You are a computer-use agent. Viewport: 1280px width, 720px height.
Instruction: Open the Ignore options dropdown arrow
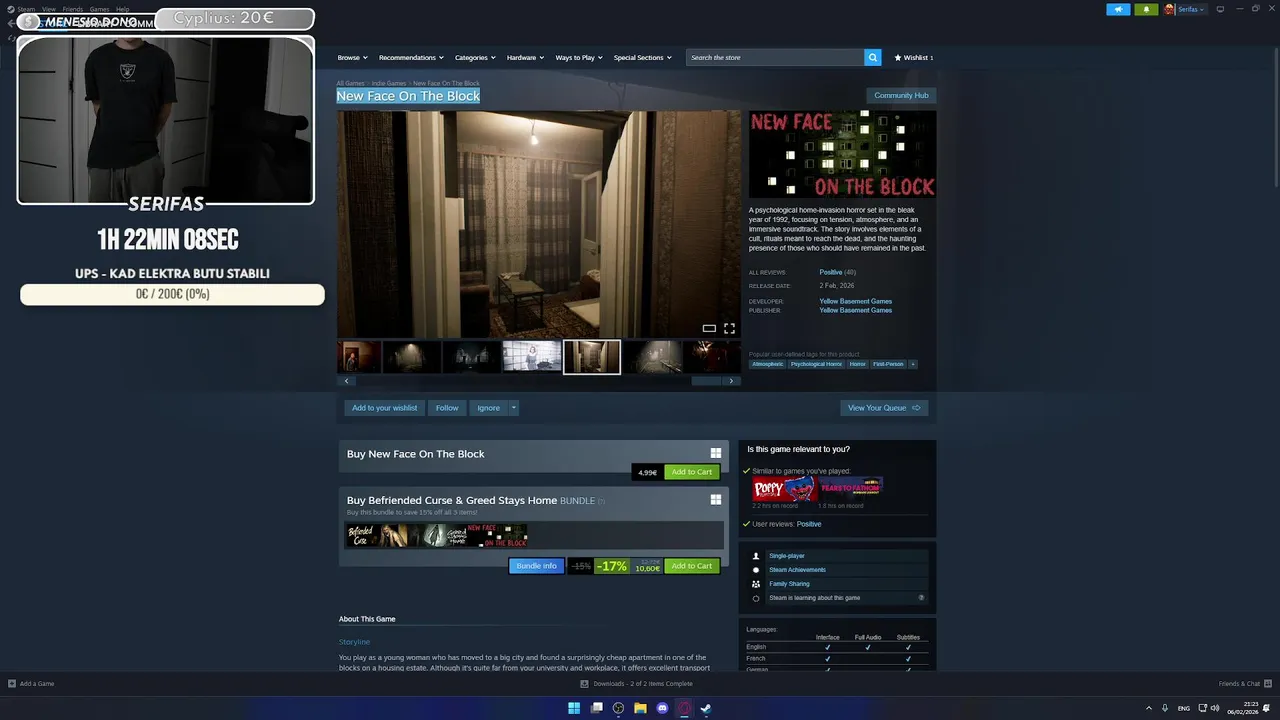pos(514,408)
